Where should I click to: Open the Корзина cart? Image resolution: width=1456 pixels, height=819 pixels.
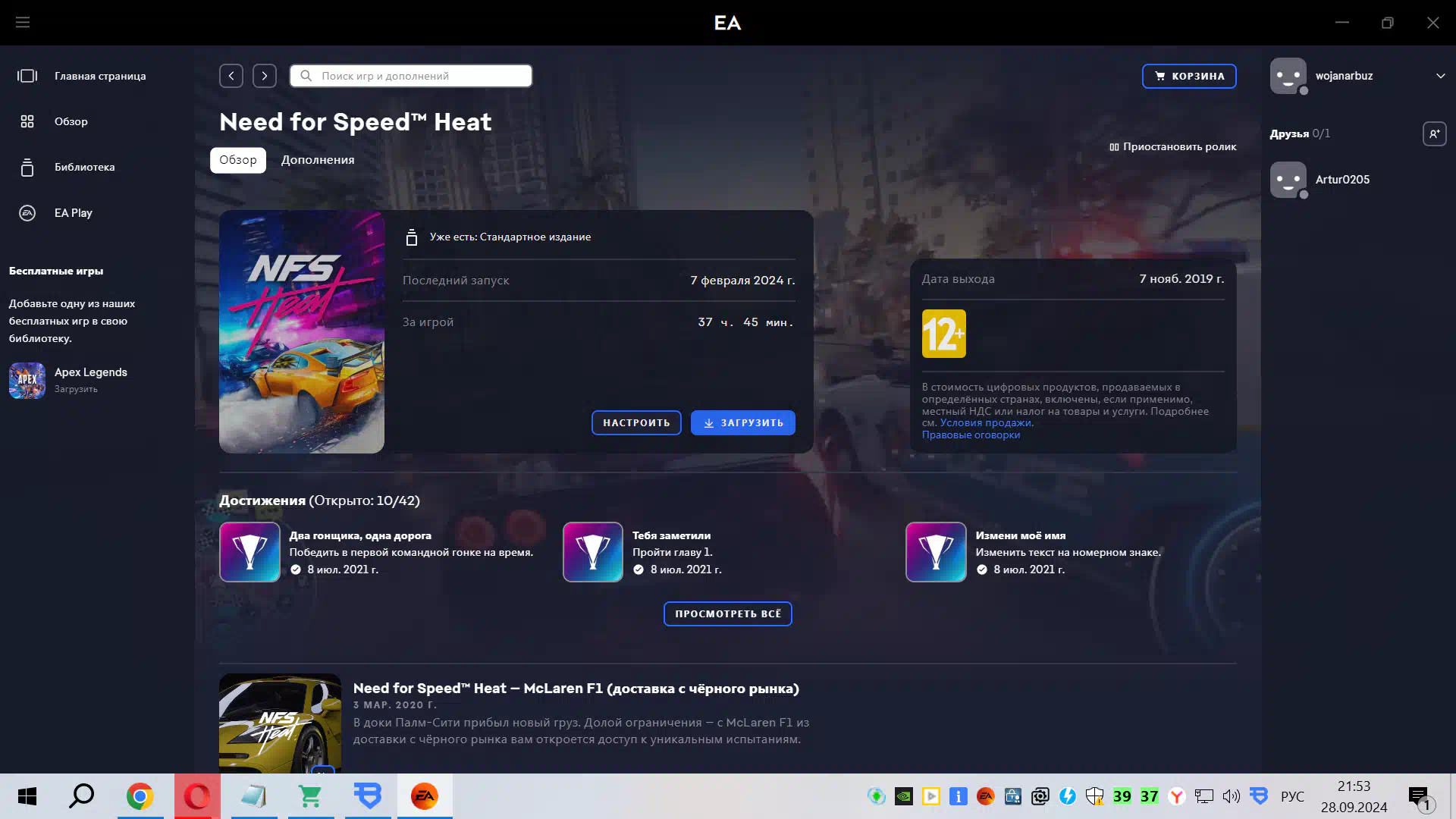(1189, 76)
